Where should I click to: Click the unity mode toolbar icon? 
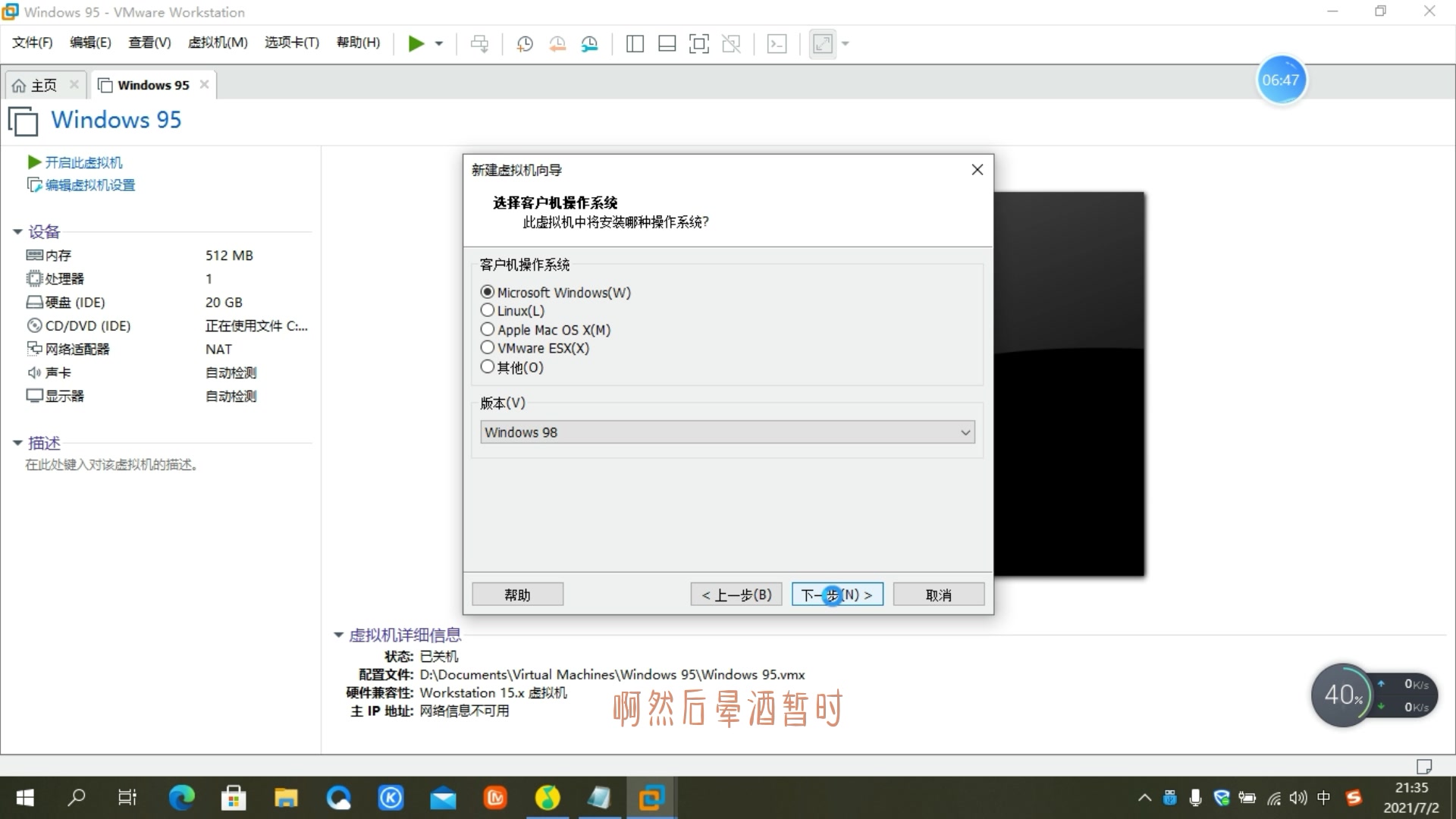click(731, 43)
